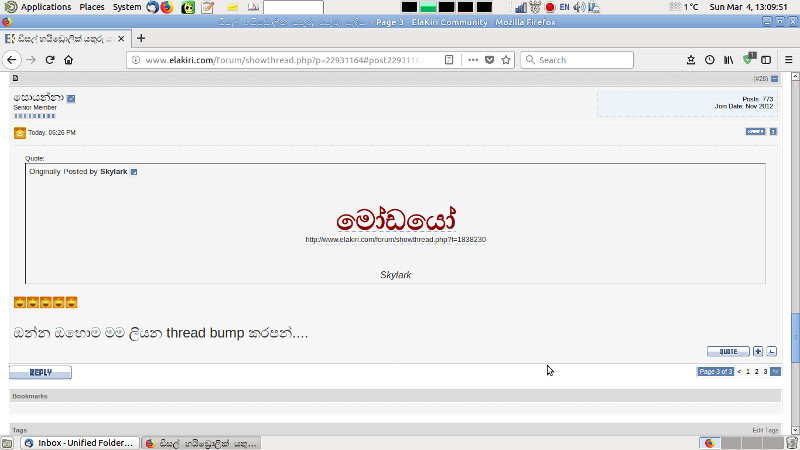The height and width of the screenshot is (450, 800).
Task: Close the ElaKiri forum tab
Action: point(121,39)
